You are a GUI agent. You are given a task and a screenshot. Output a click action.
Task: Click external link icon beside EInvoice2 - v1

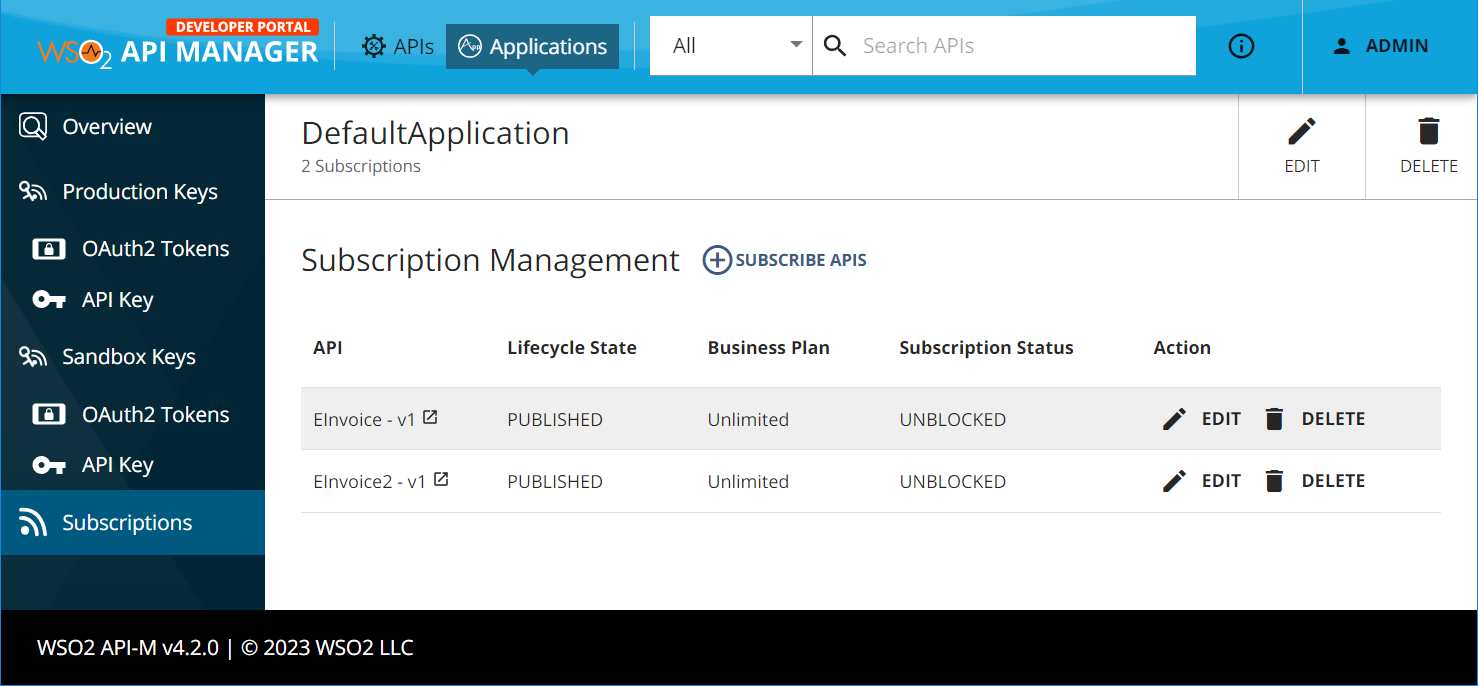pos(441,479)
